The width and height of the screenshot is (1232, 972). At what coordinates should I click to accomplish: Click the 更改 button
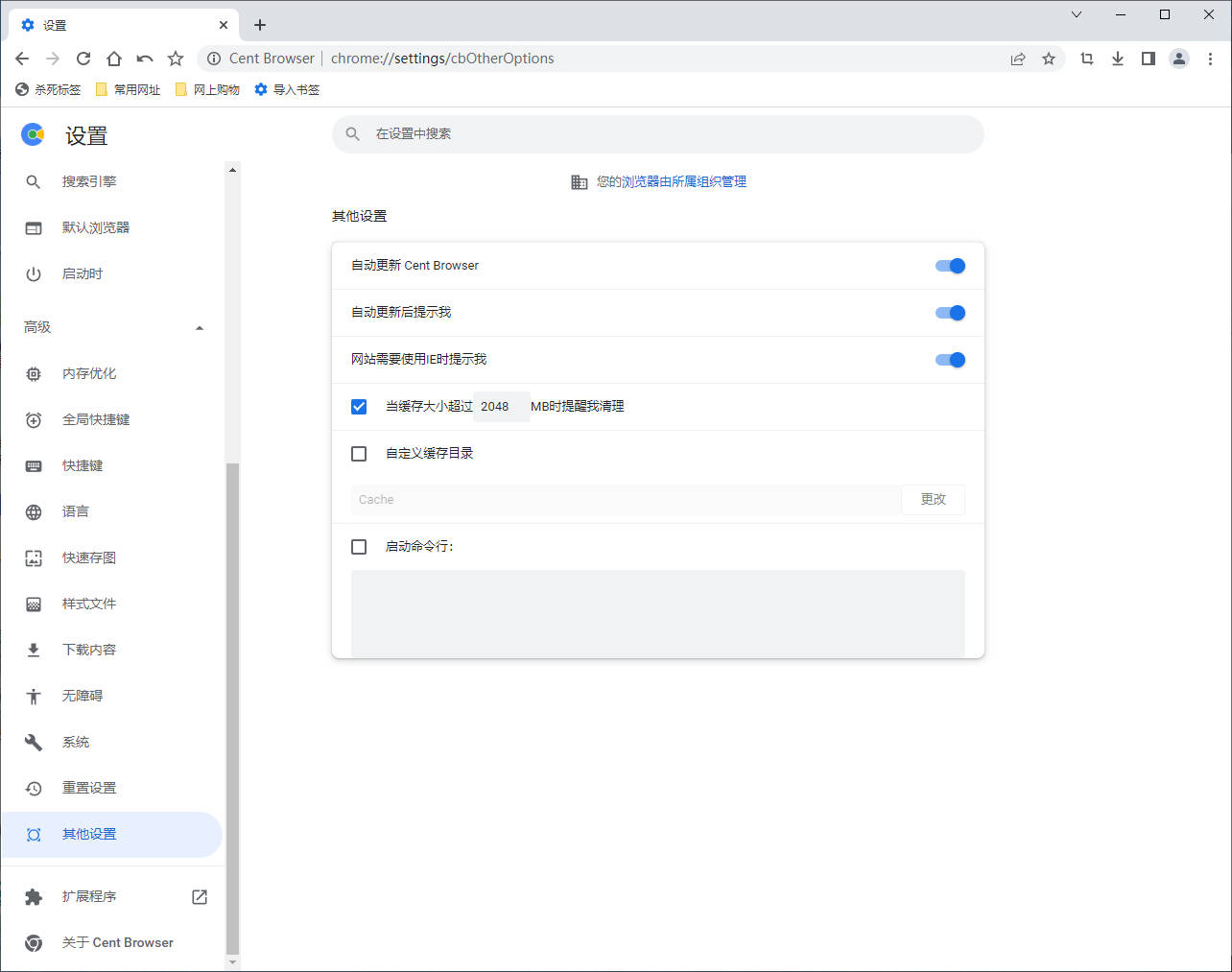[x=934, y=500]
